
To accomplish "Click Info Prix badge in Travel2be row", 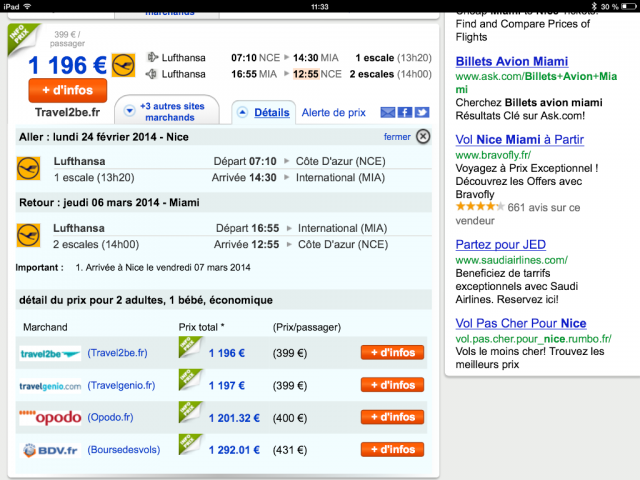I will 190,347.
